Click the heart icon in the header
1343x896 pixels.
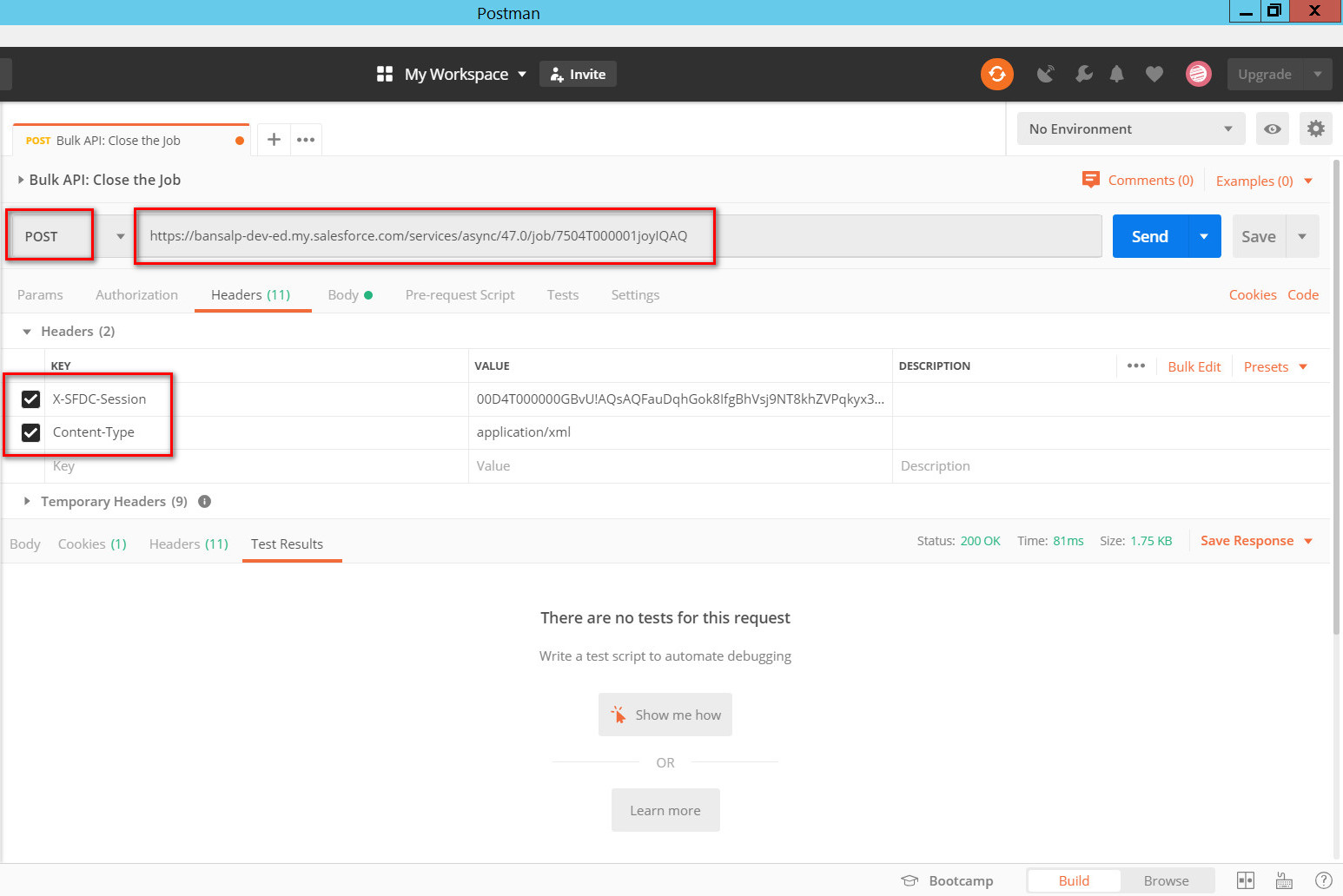tap(1154, 74)
